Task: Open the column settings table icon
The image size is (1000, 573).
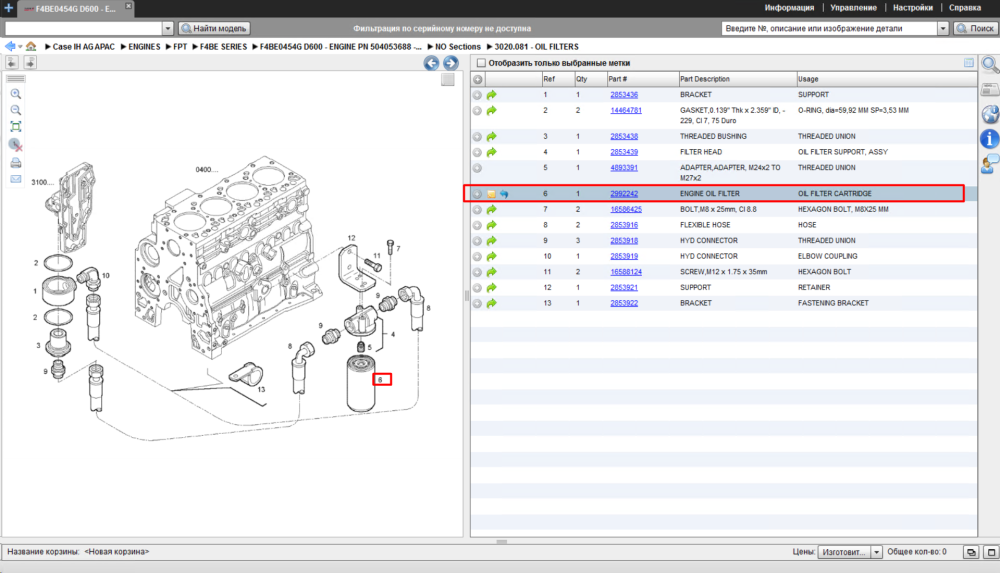Action: [969, 63]
